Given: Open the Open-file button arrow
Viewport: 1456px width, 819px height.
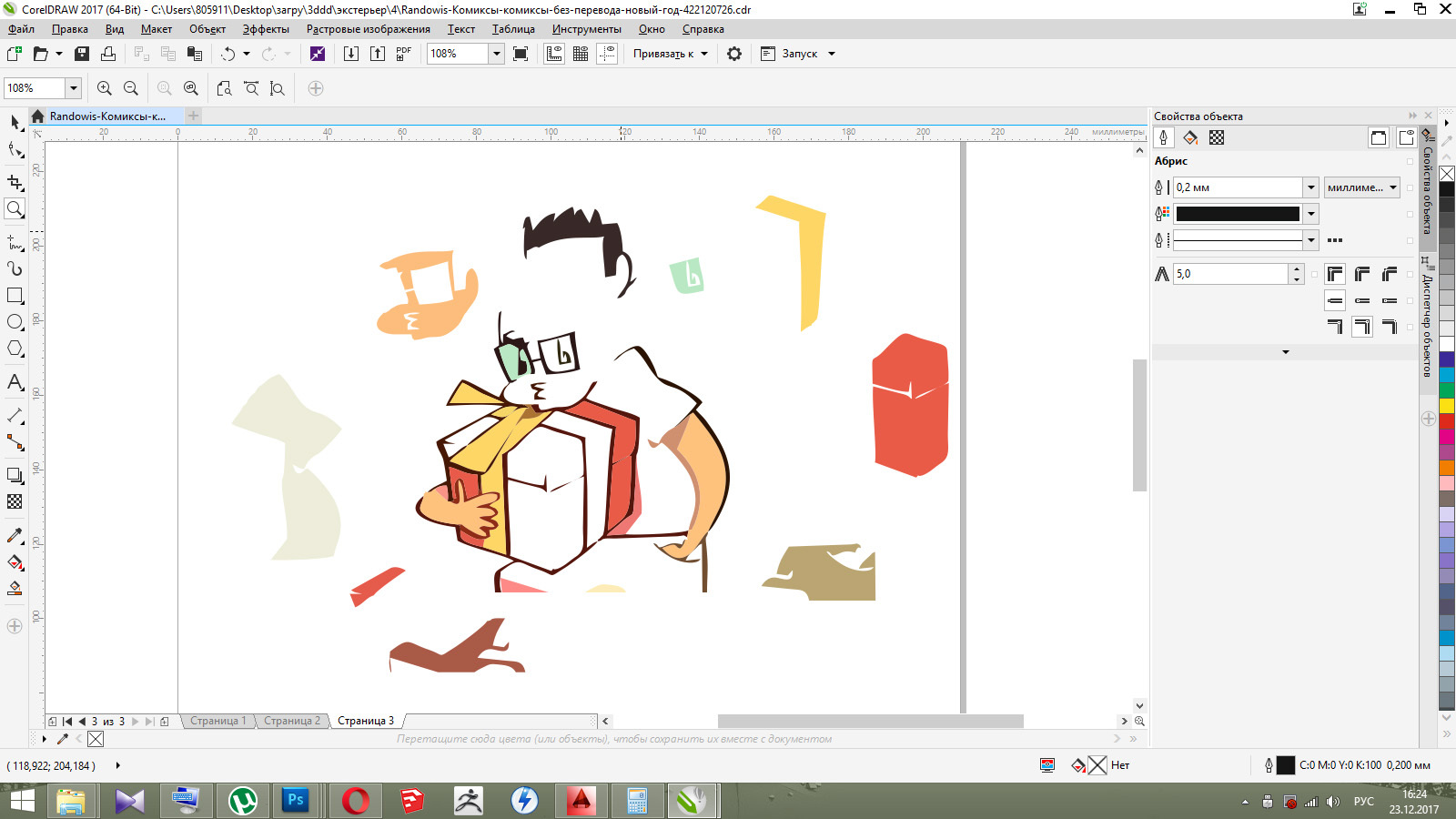Looking at the screenshot, I should point(59,54).
